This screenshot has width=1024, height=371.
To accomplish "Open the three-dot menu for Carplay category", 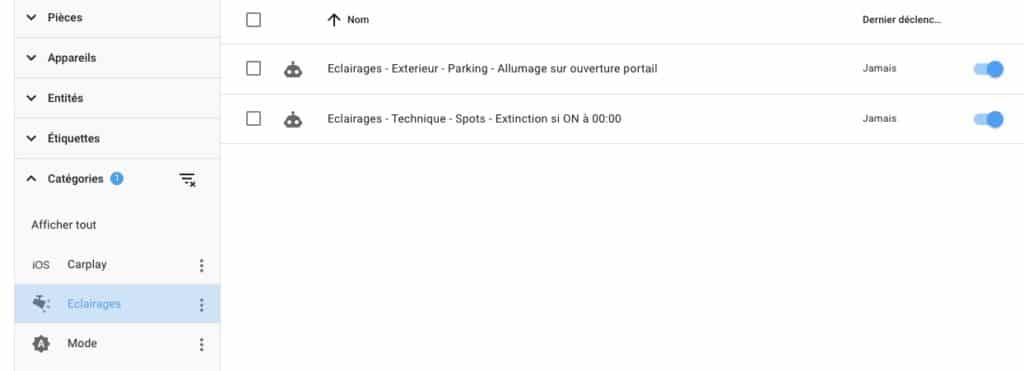I will (x=201, y=265).
